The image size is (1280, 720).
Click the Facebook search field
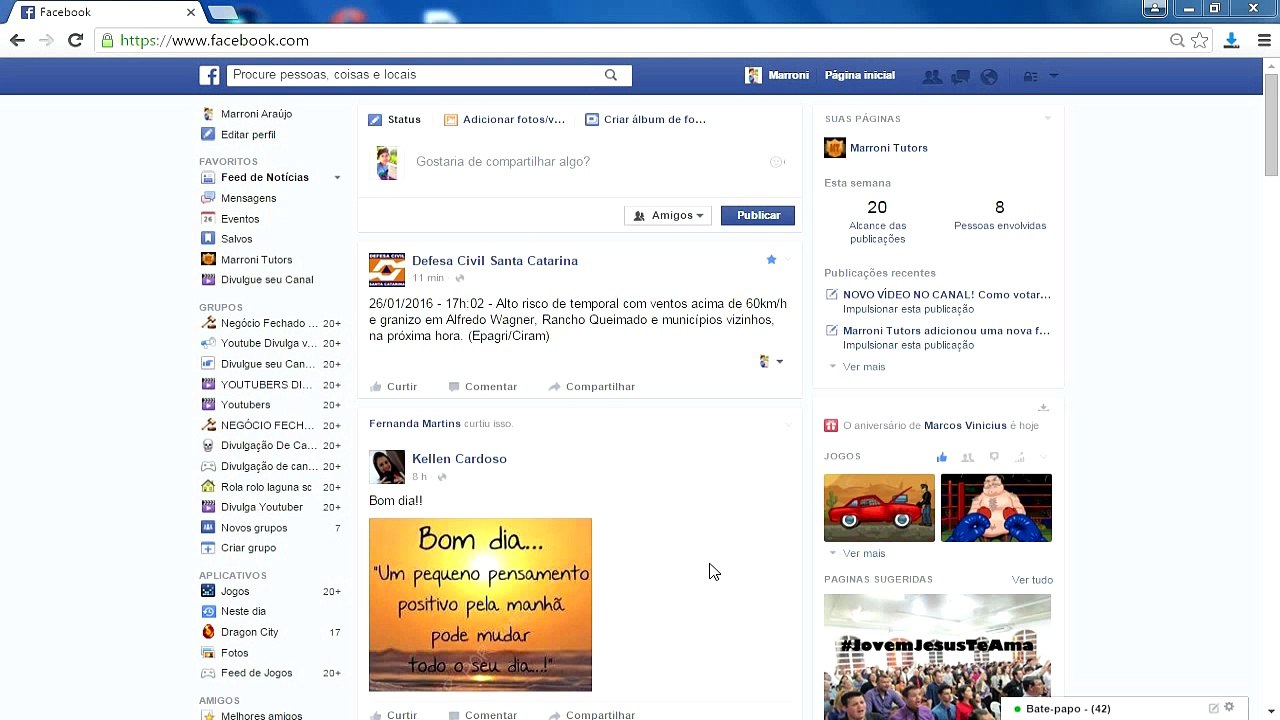pyautogui.click(x=429, y=75)
